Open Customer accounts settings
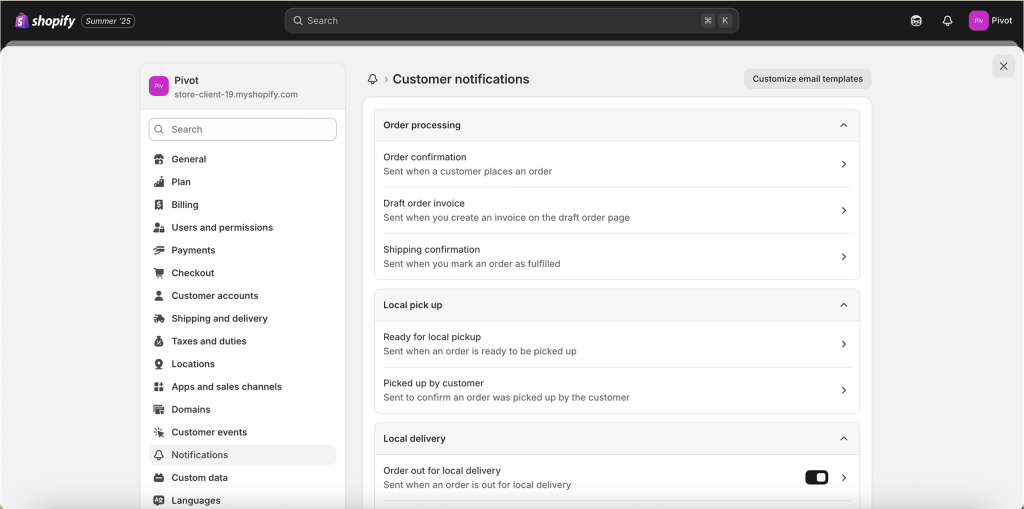 (242, 296)
